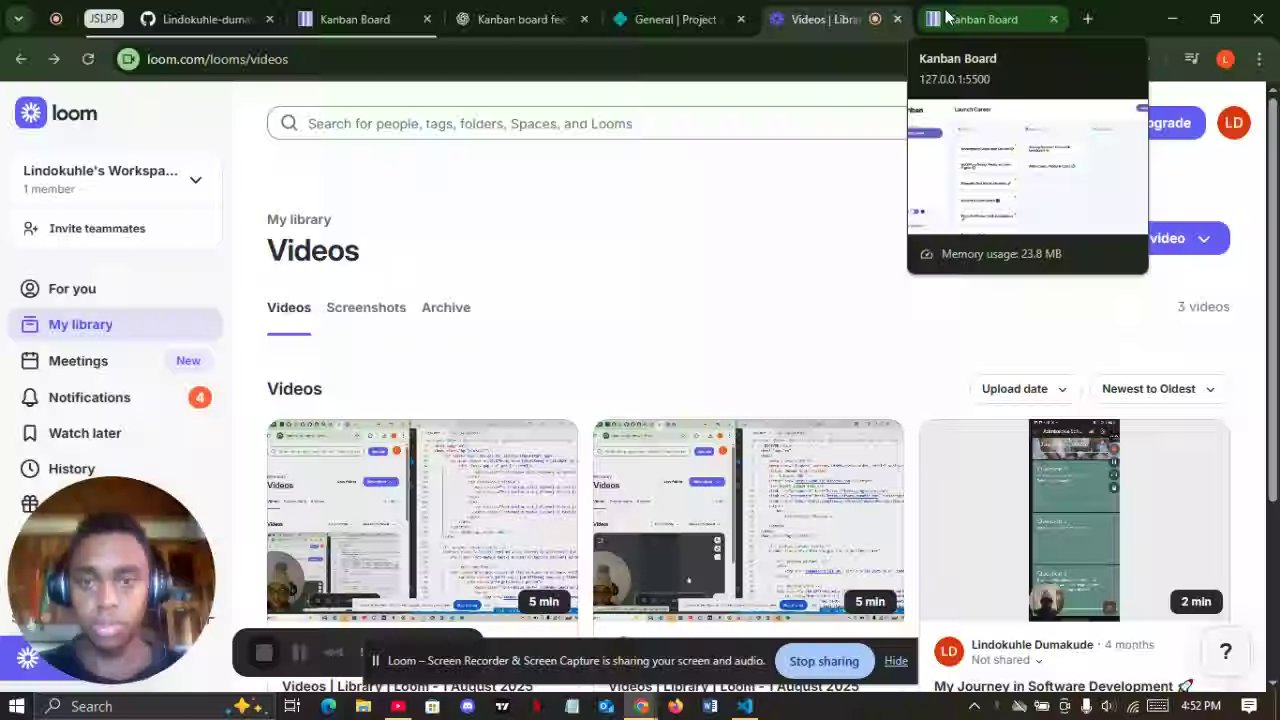Viewport: 1280px width, 720px height.
Task: Open the tab search dropdown arrow
Action: pos(18,18)
